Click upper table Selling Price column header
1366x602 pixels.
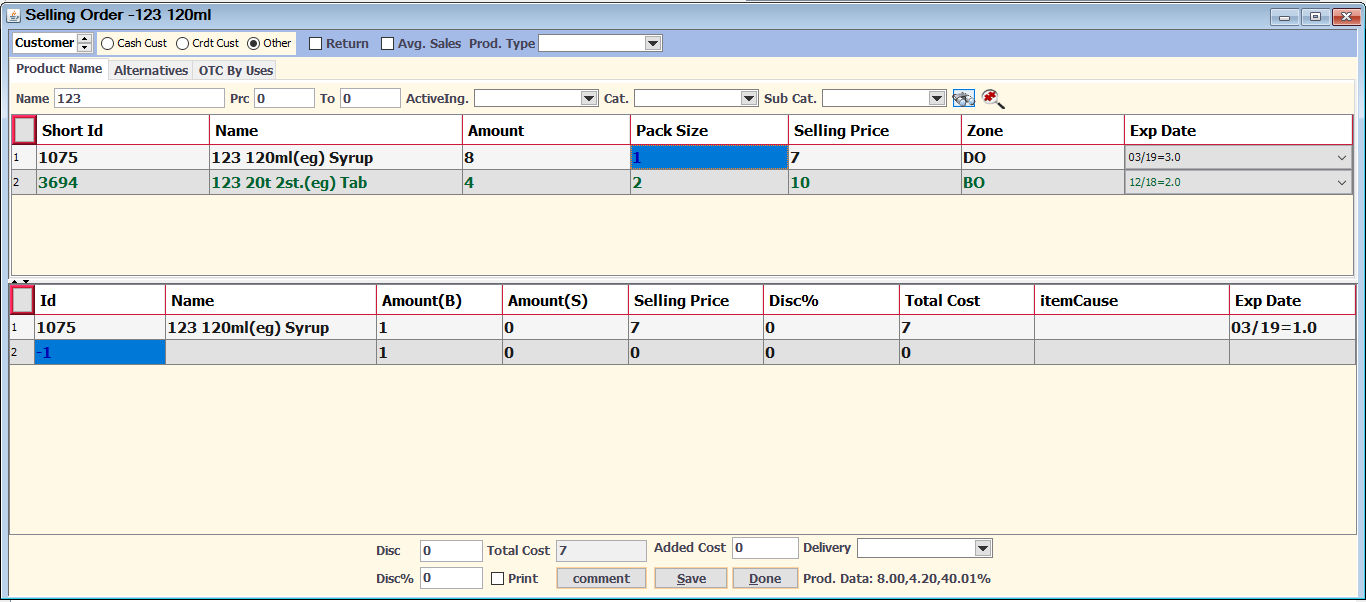coord(875,130)
